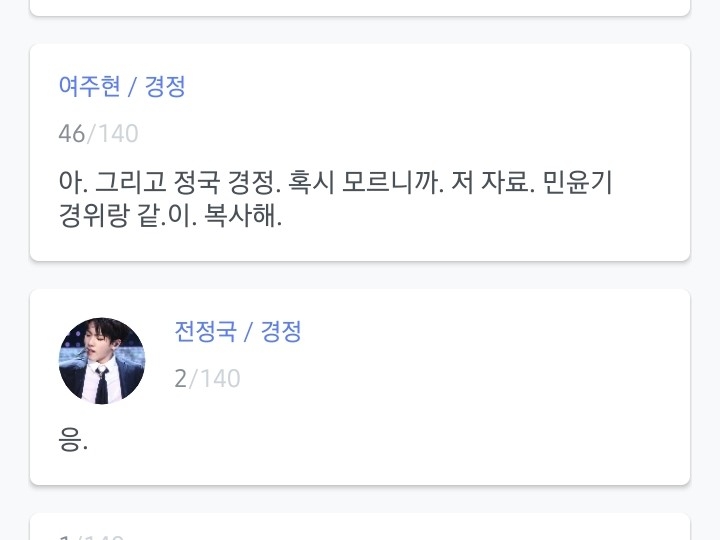Click empty space right of 전정국's name
Image resolution: width=720 pixels, height=540 pixels.
tap(480, 331)
